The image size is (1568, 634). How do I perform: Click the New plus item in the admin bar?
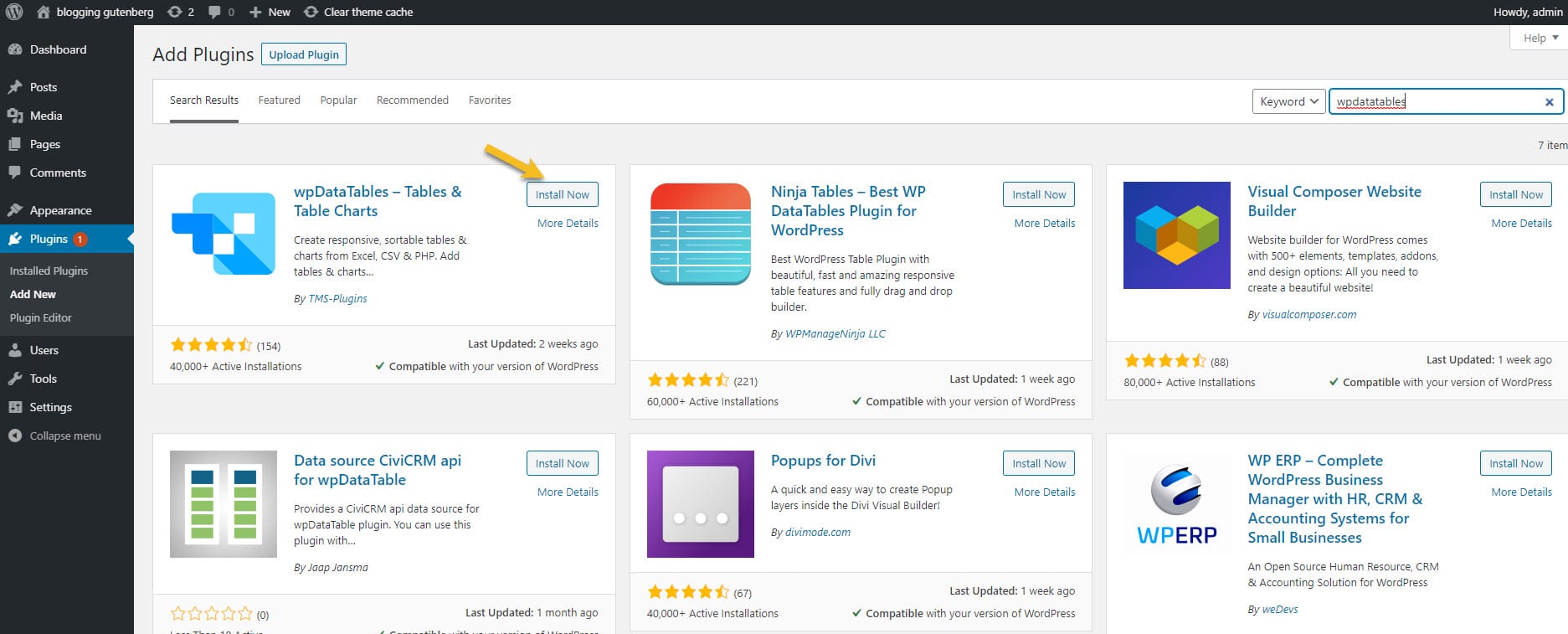click(270, 12)
